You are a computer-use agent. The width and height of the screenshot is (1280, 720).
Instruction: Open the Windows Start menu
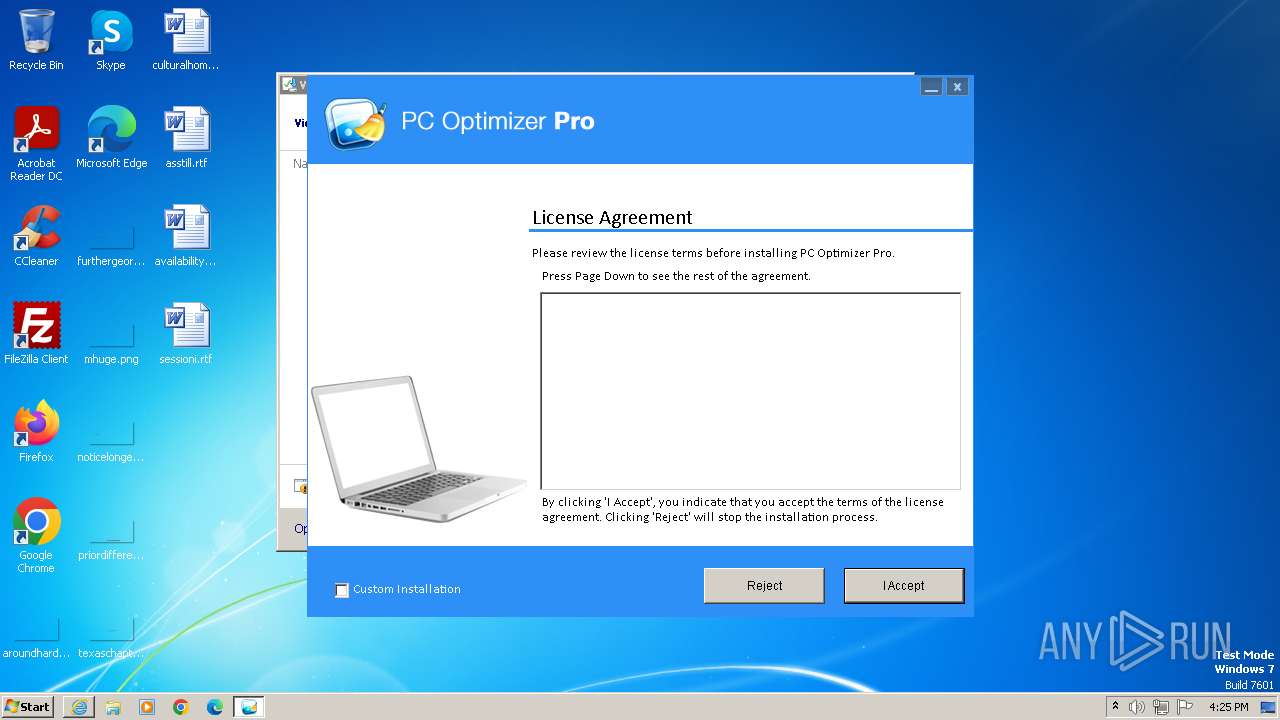coord(28,706)
